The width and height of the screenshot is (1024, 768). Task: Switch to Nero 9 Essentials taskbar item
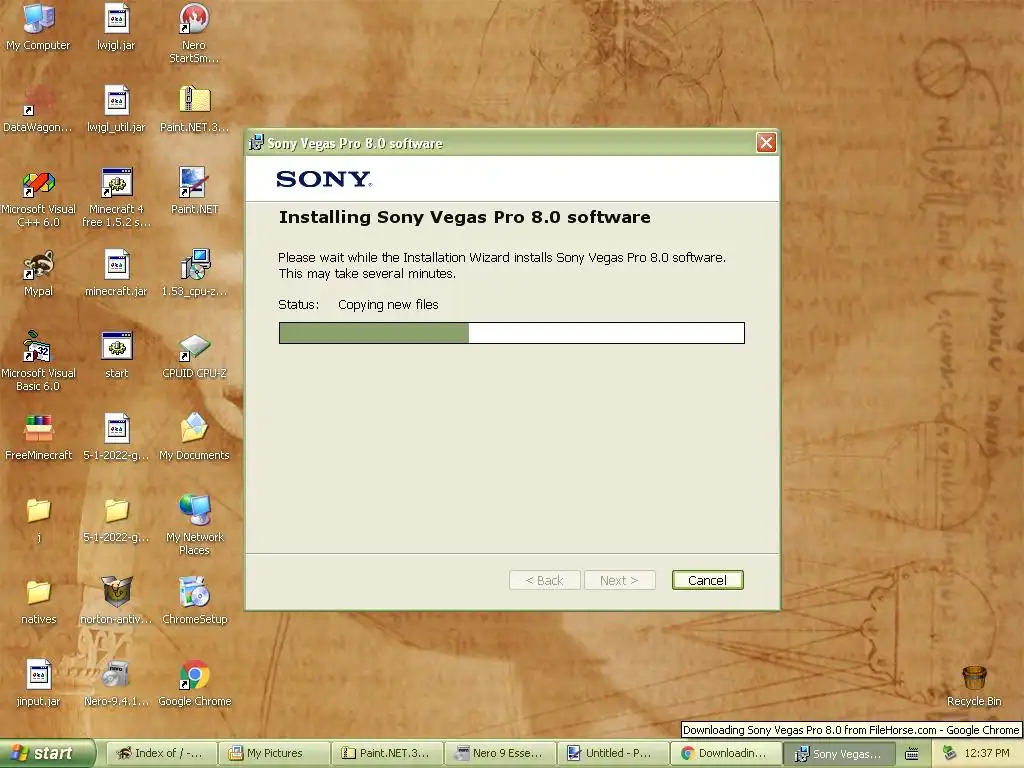500,753
